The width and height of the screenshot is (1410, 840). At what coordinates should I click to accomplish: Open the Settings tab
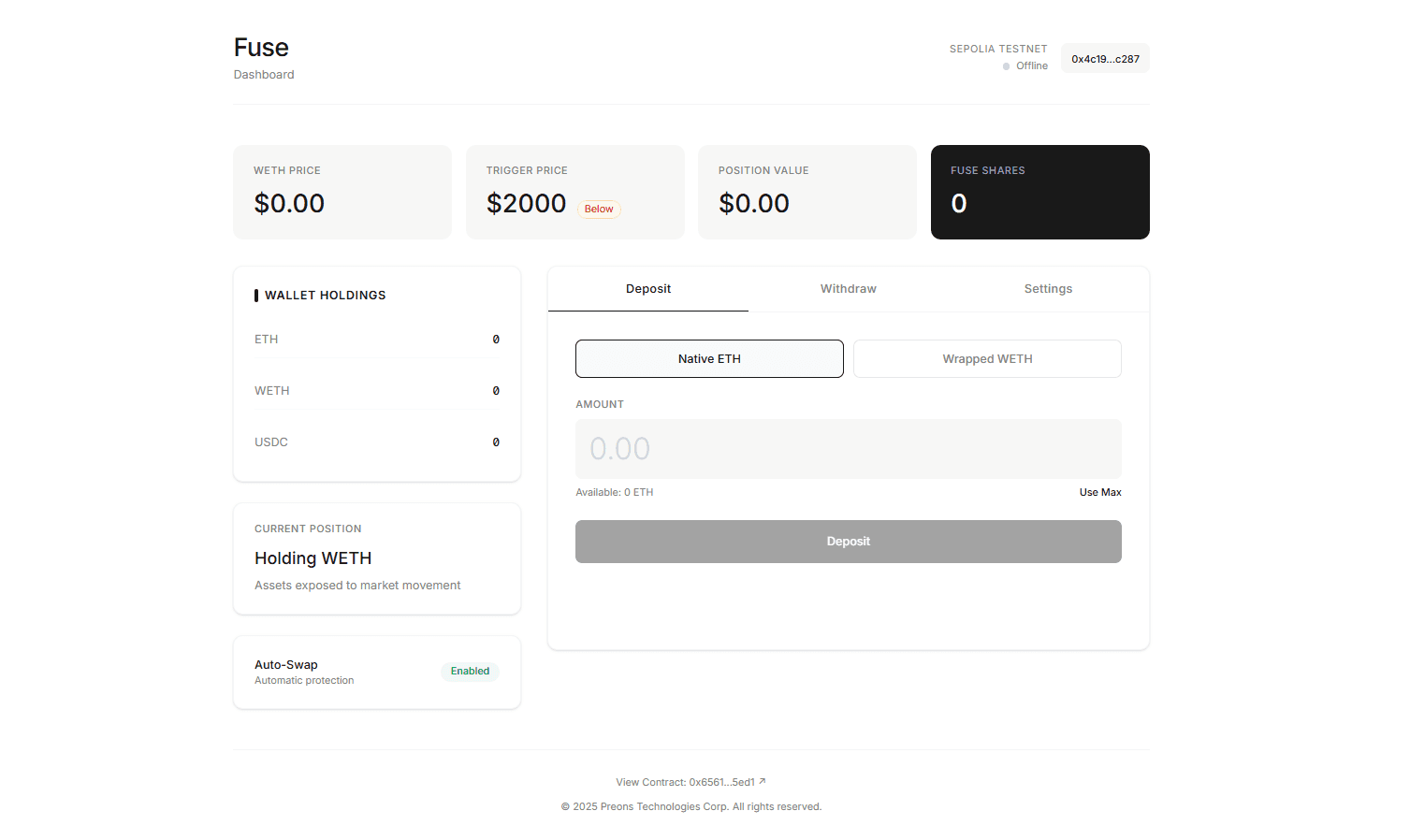point(1048,289)
